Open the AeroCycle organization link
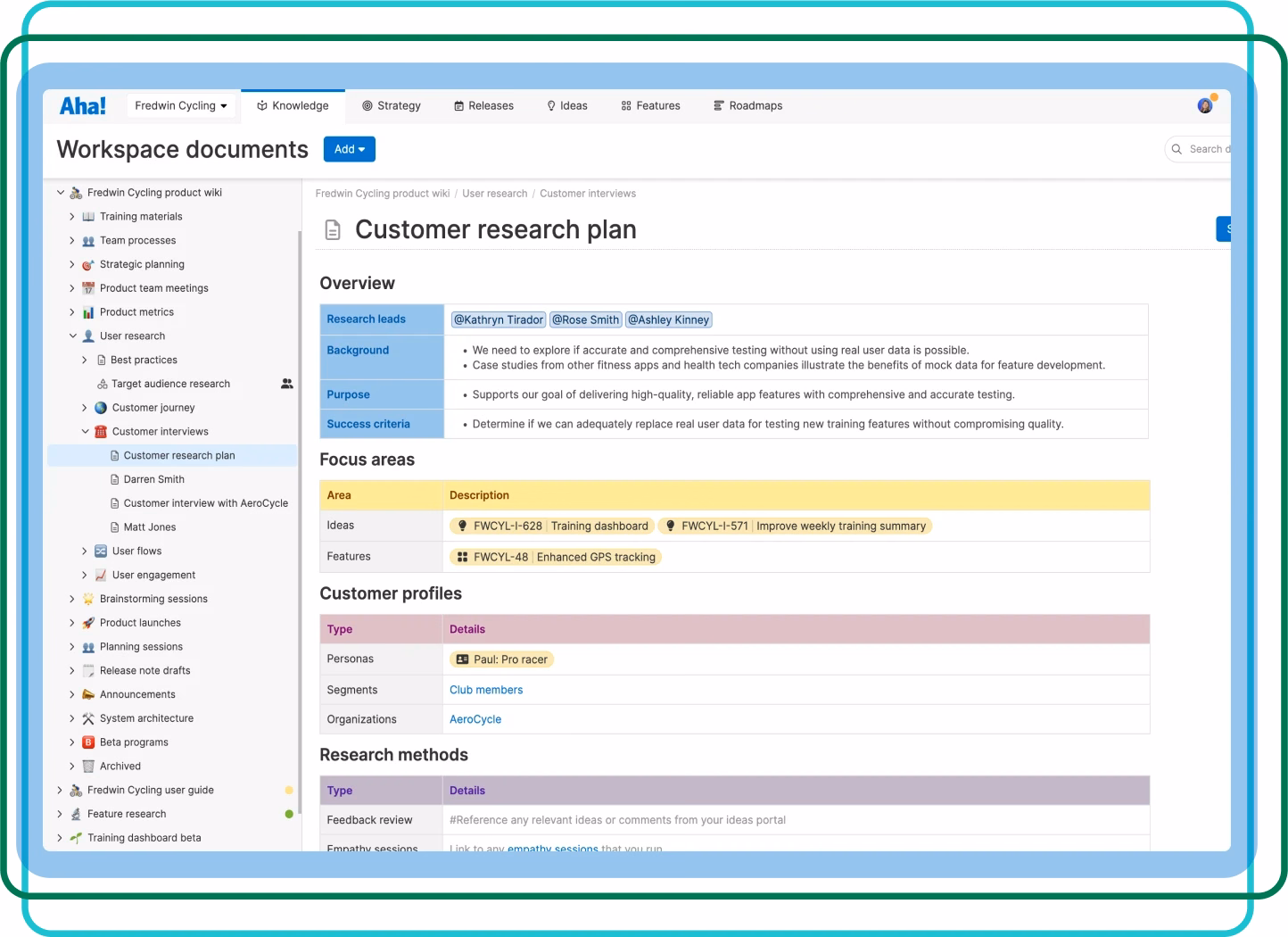The height and width of the screenshot is (937, 1288). click(x=475, y=719)
